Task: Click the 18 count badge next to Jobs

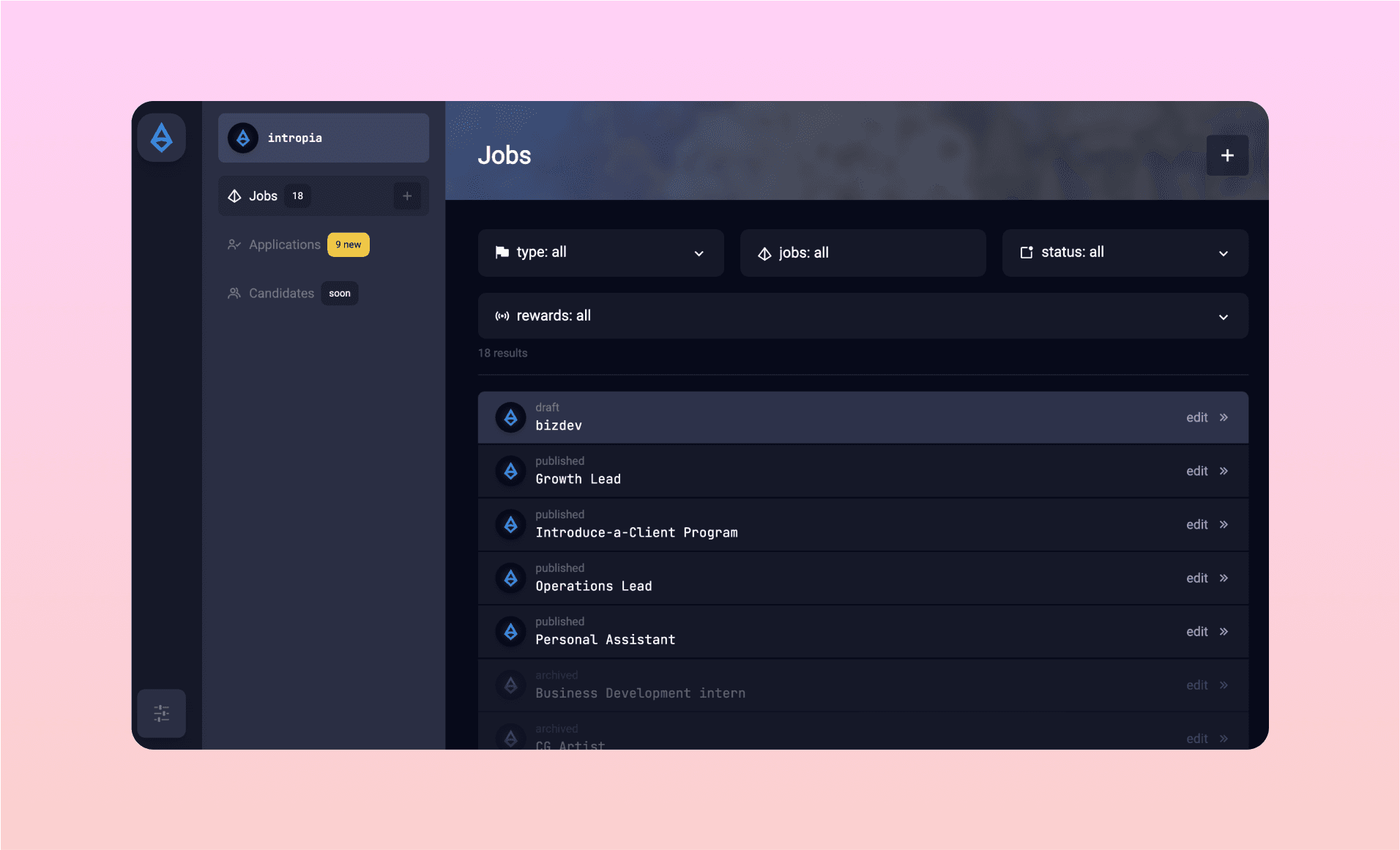Action: (297, 195)
